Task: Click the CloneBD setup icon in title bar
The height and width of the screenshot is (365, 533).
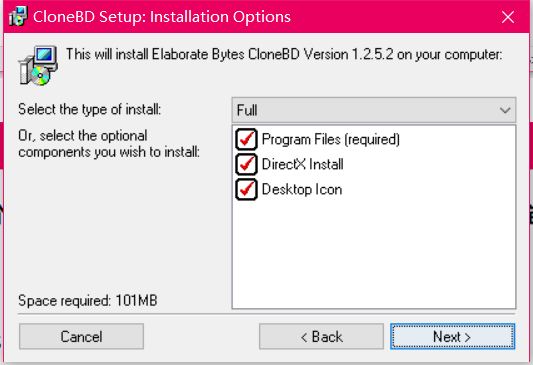Action: [18, 16]
